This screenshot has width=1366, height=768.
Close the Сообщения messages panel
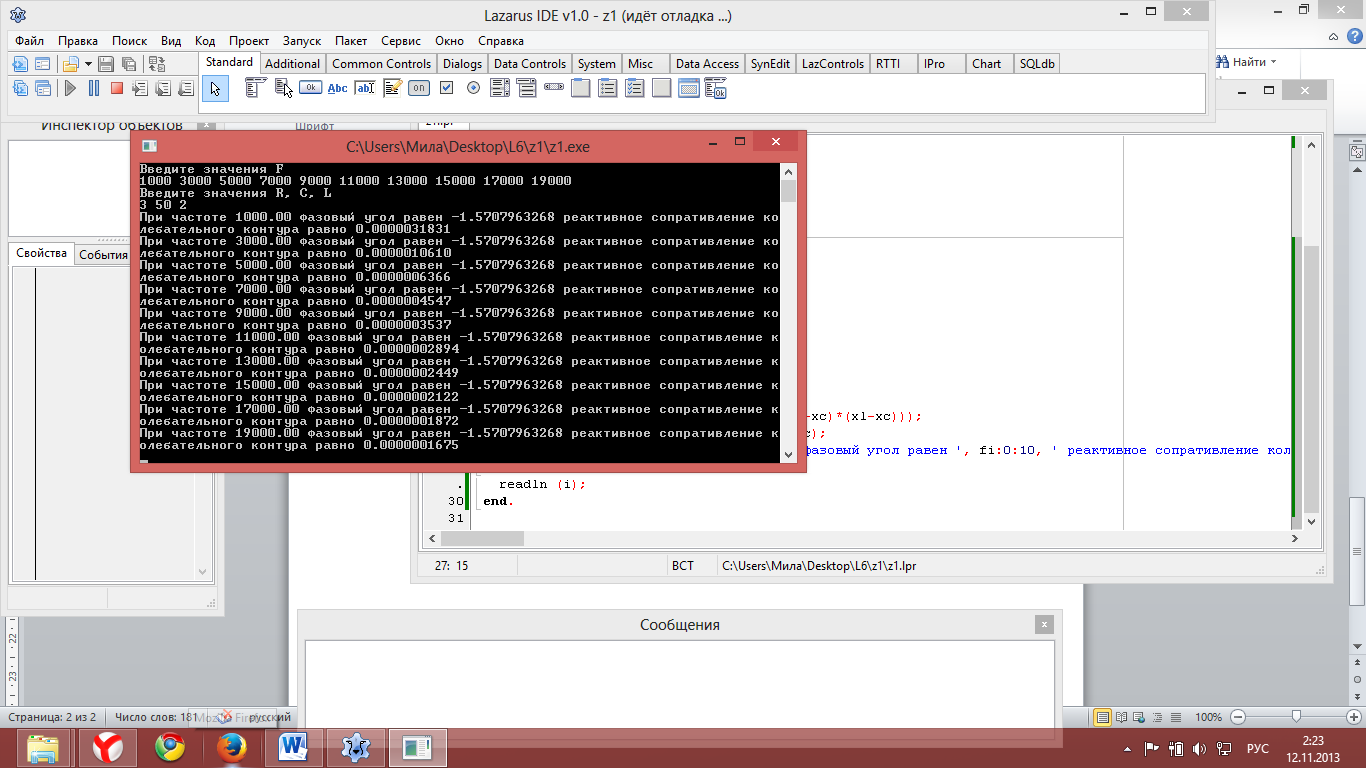tap(1044, 624)
